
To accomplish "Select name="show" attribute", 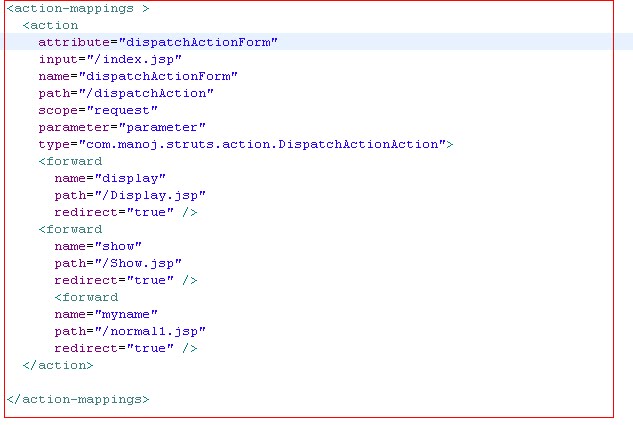I will pos(98,246).
